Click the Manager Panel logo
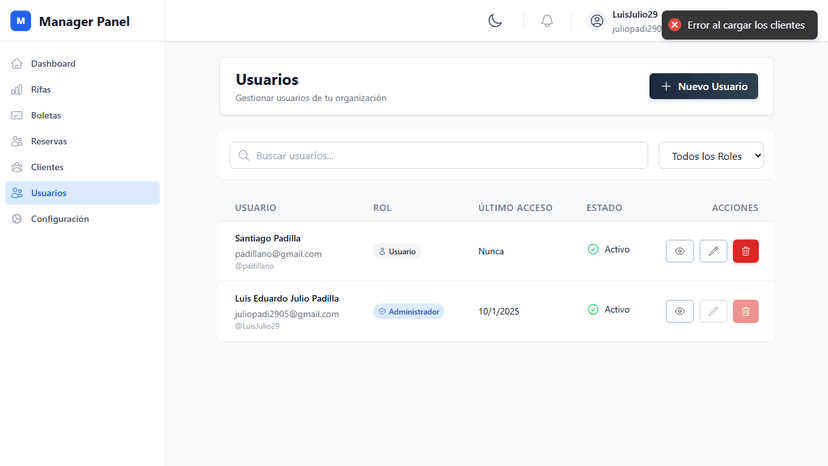The image size is (828, 466). tap(20, 21)
